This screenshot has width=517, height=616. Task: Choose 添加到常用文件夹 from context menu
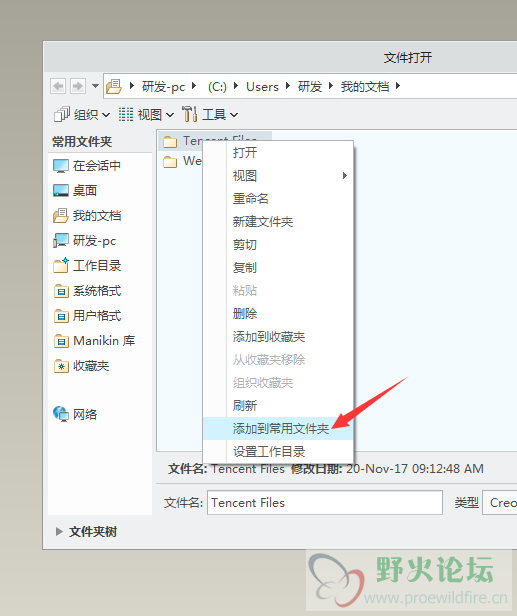click(278, 428)
